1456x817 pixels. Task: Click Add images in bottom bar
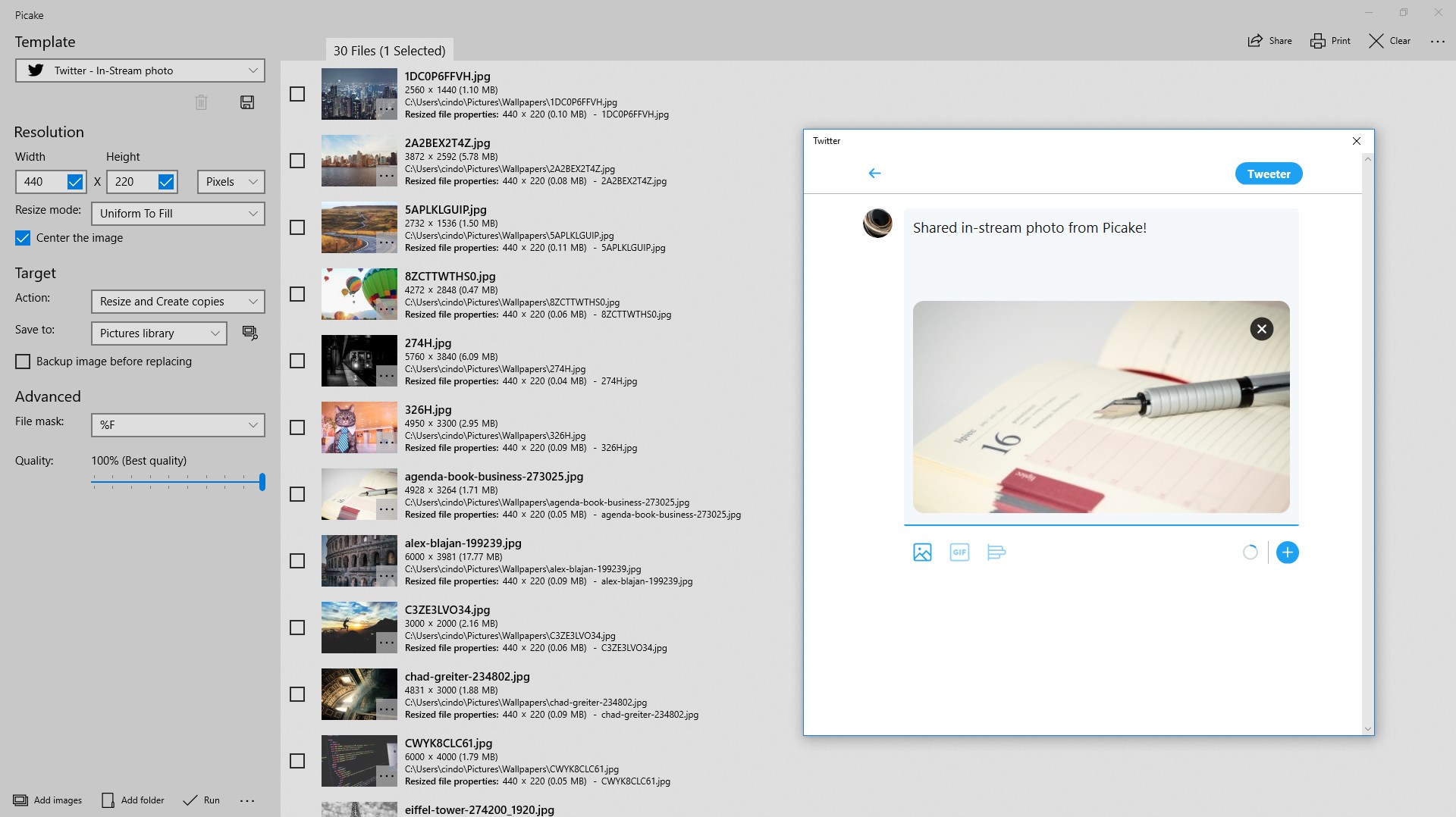click(48, 800)
